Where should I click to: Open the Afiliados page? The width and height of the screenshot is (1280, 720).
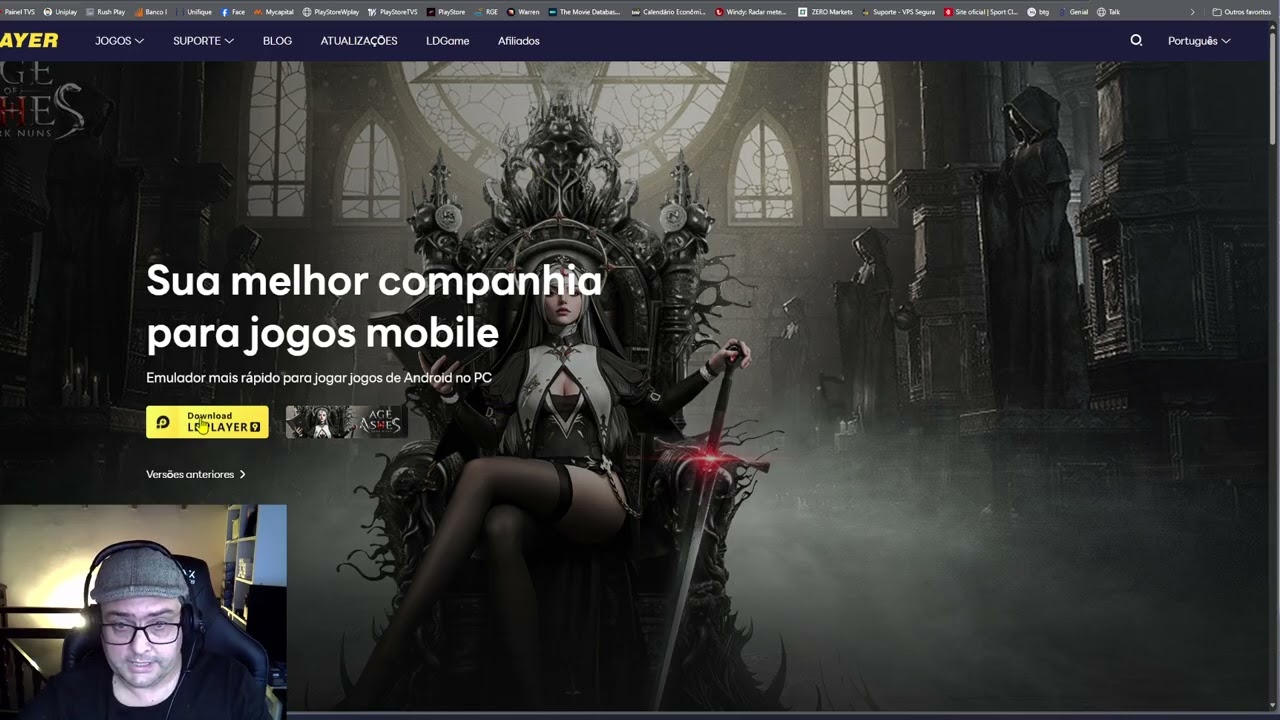pyautogui.click(x=518, y=41)
